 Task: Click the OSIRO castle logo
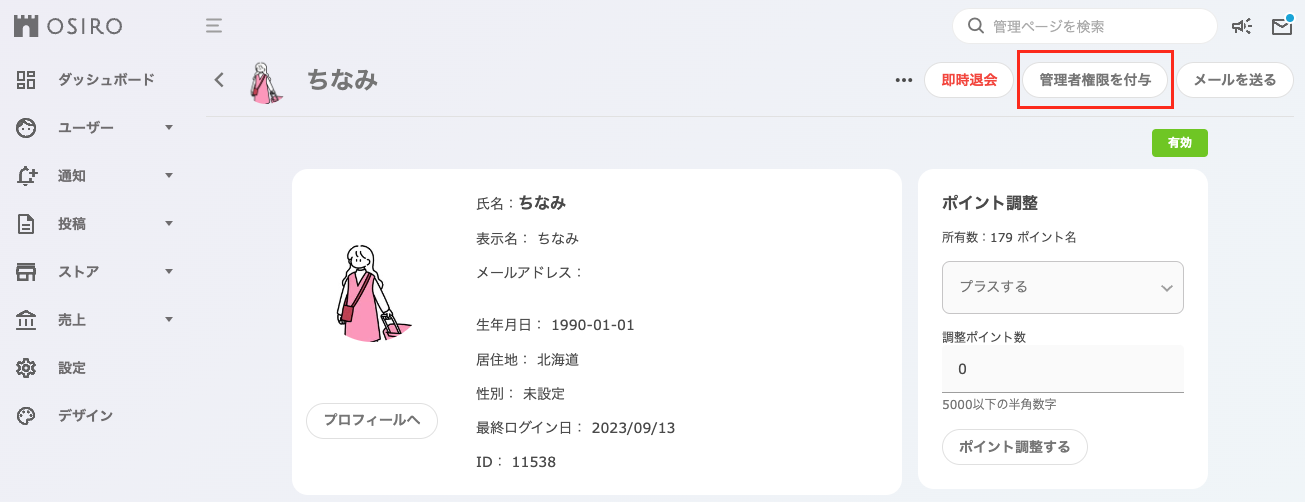coord(26,26)
